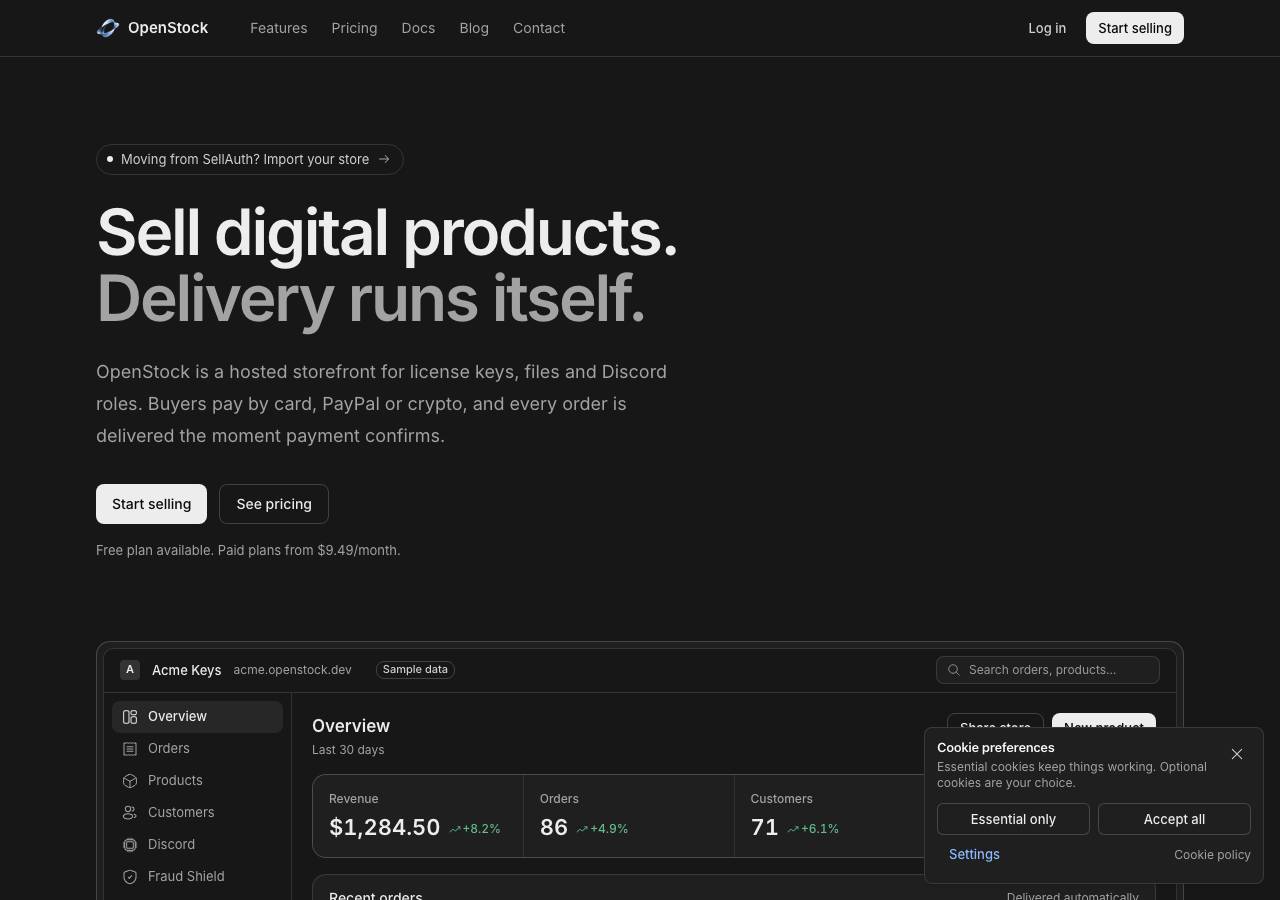
Task: Select Orders in the dashboard sidebar
Action: coord(198,749)
